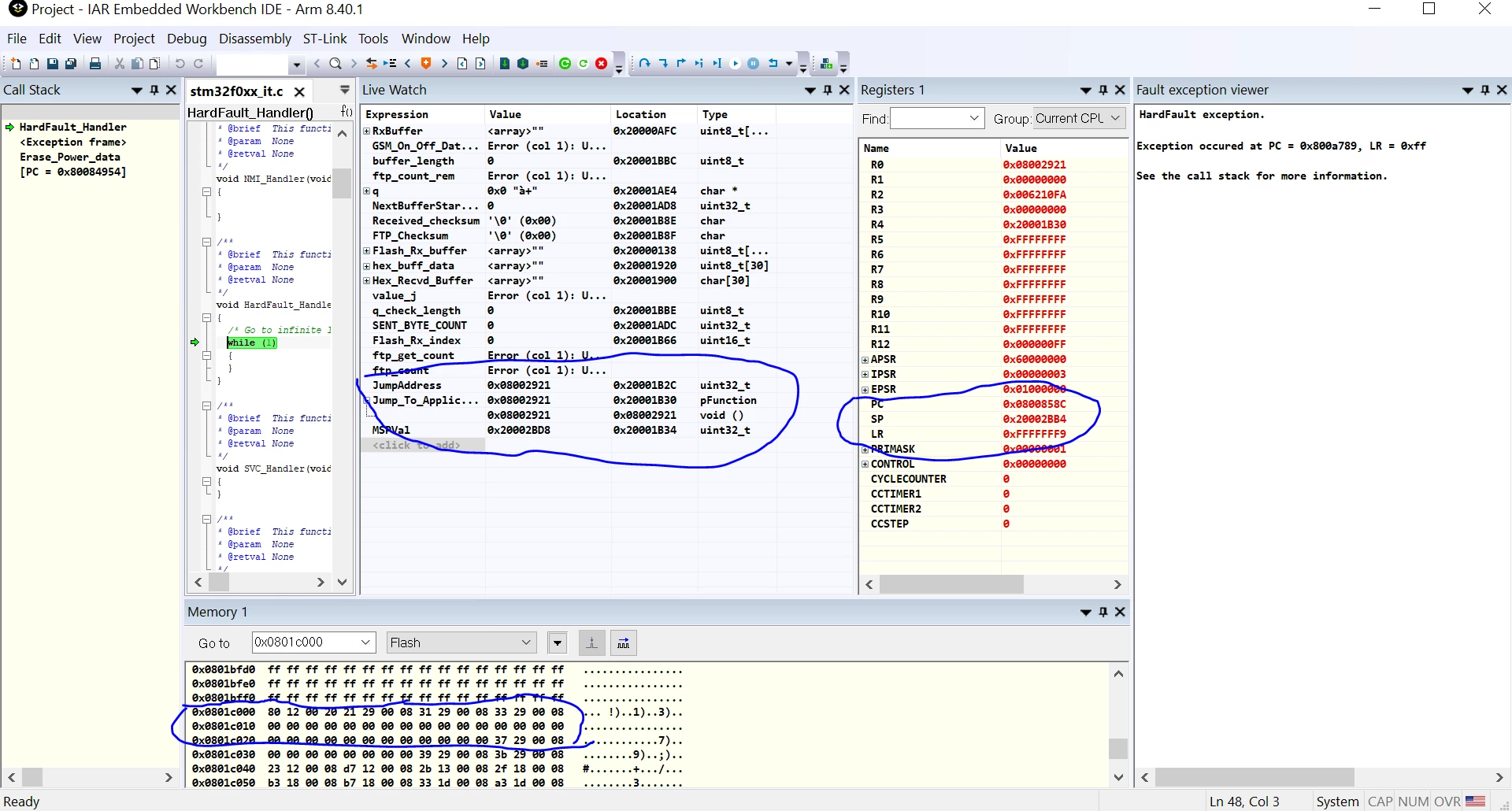Expand the APSR register node
This screenshot has height=811, width=1512.
pos(865,360)
